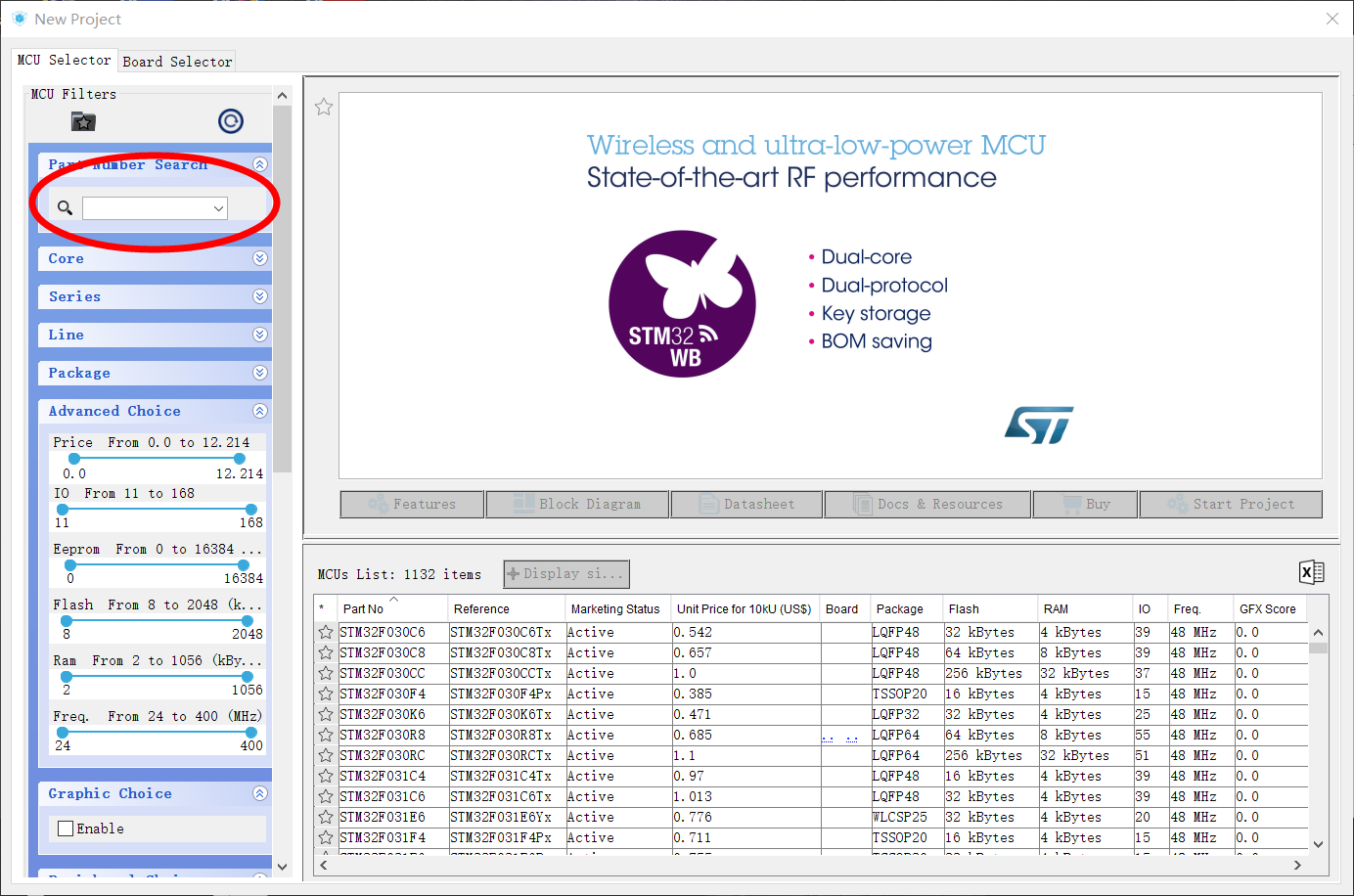Image resolution: width=1354 pixels, height=896 pixels.
Task: Mark the banner MCU as favorite star
Action: tap(324, 107)
